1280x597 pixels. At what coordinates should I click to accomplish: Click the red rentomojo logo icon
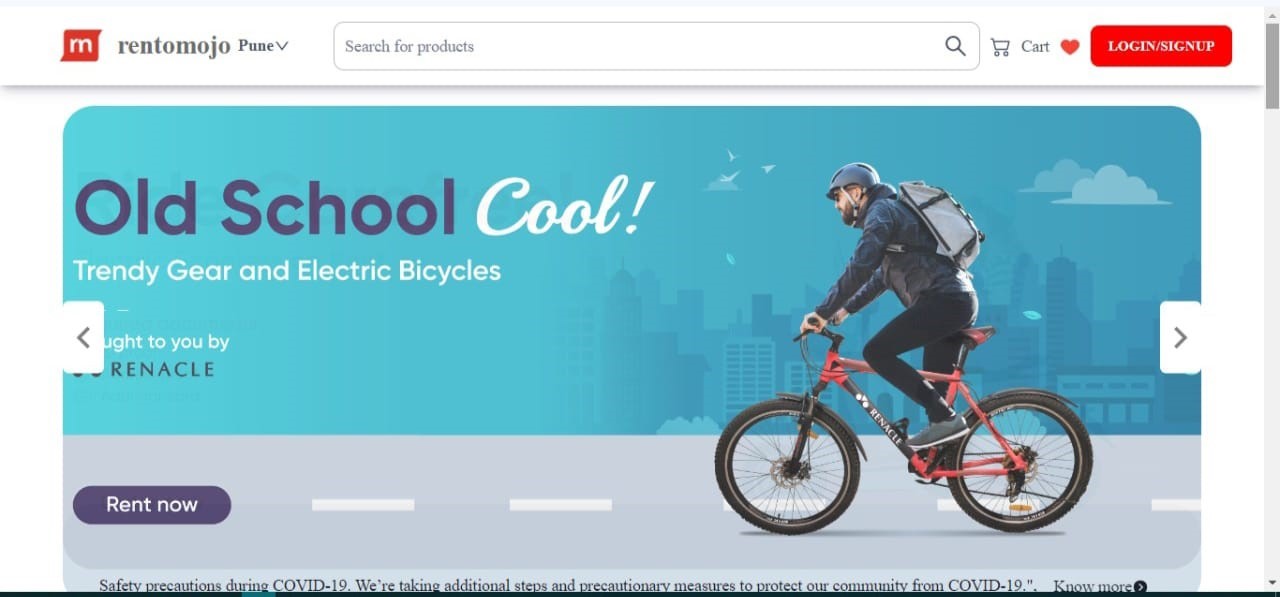[80, 46]
